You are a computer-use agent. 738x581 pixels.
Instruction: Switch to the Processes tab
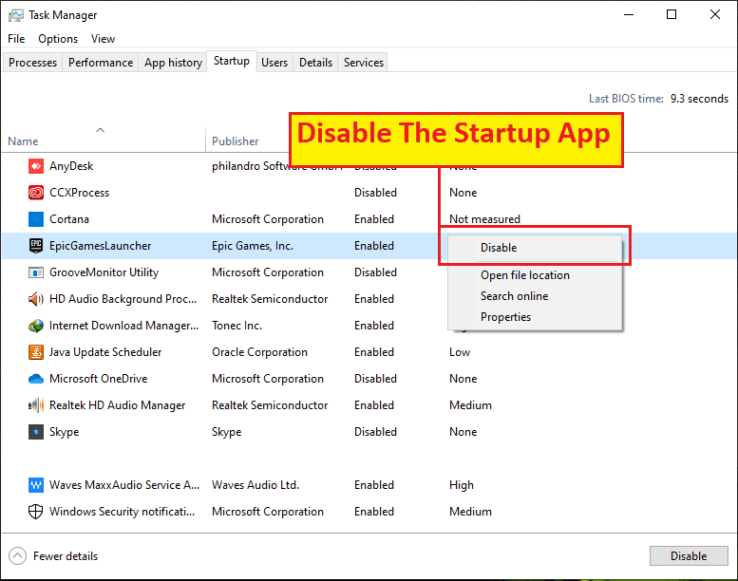(x=32, y=63)
